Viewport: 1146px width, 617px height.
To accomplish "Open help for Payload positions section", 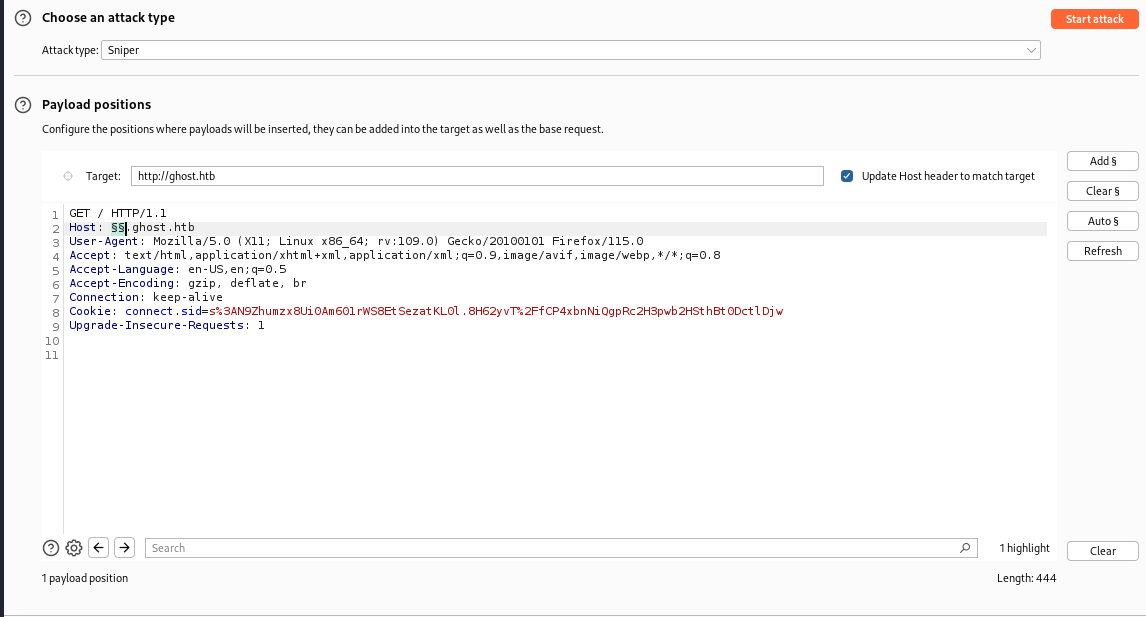I will coord(23,105).
